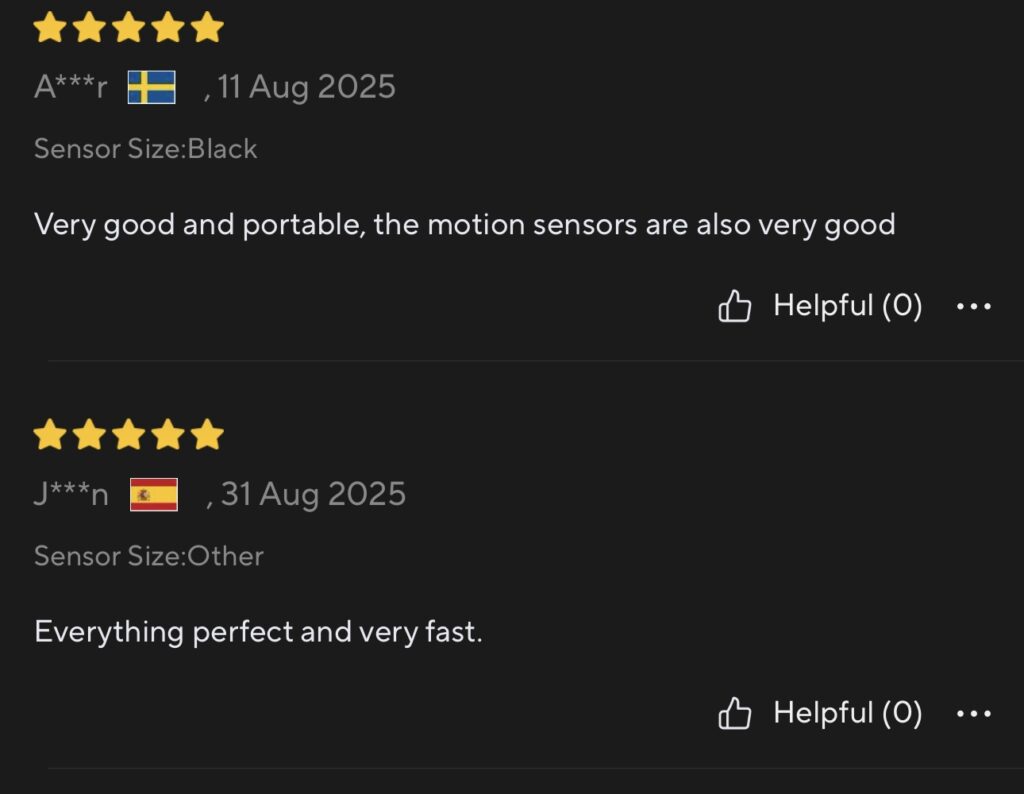The image size is (1024, 794).
Task: Select the reviewer name J***n
Action: point(71,495)
